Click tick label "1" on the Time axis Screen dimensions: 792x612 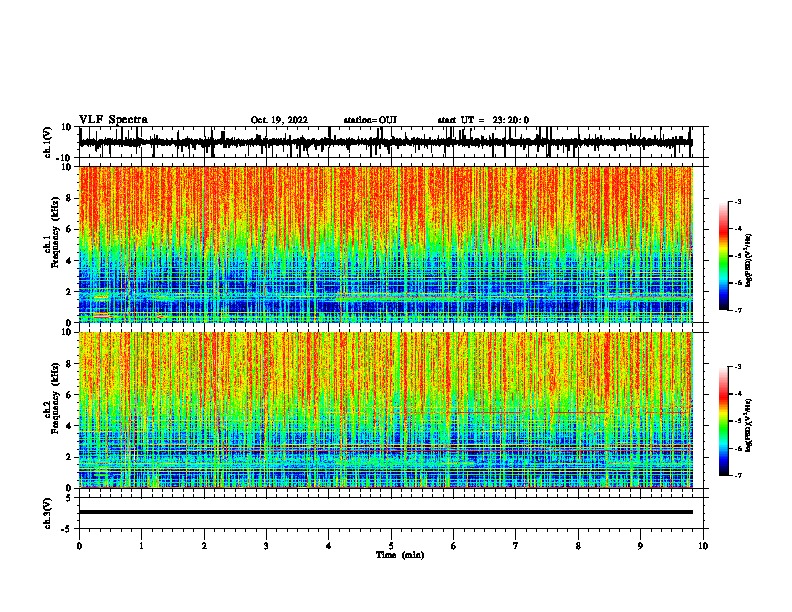pos(141,546)
